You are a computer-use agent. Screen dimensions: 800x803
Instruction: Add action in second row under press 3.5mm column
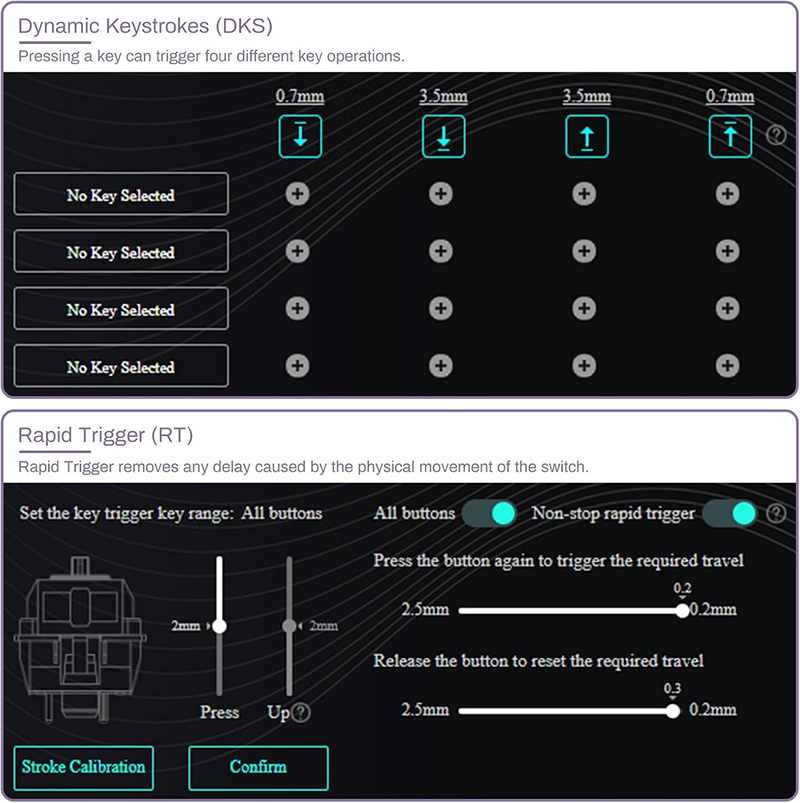click(441, 251)
